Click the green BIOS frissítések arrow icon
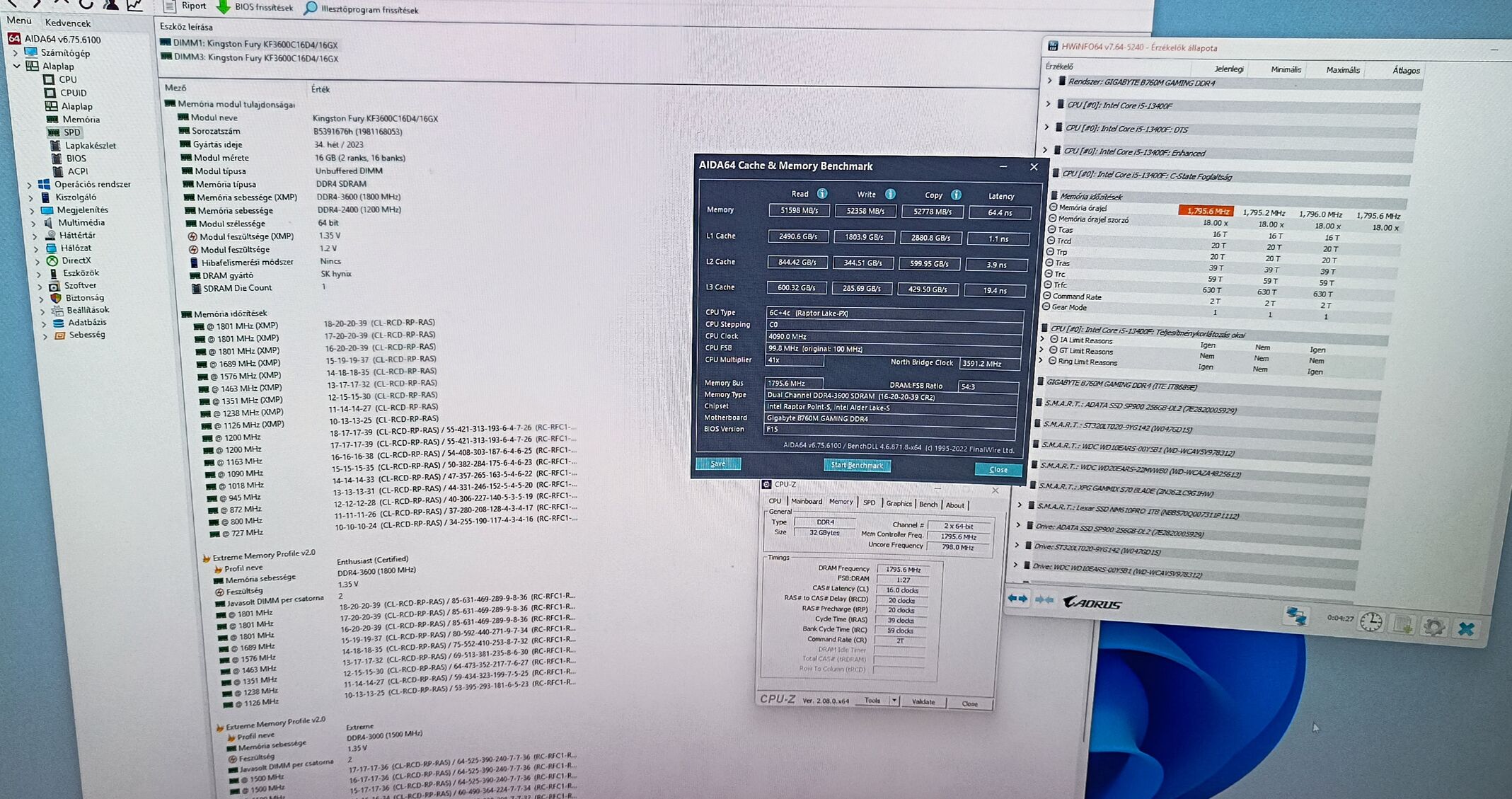The width and height of the screenshot is (1512, 799). pos(223,7)
